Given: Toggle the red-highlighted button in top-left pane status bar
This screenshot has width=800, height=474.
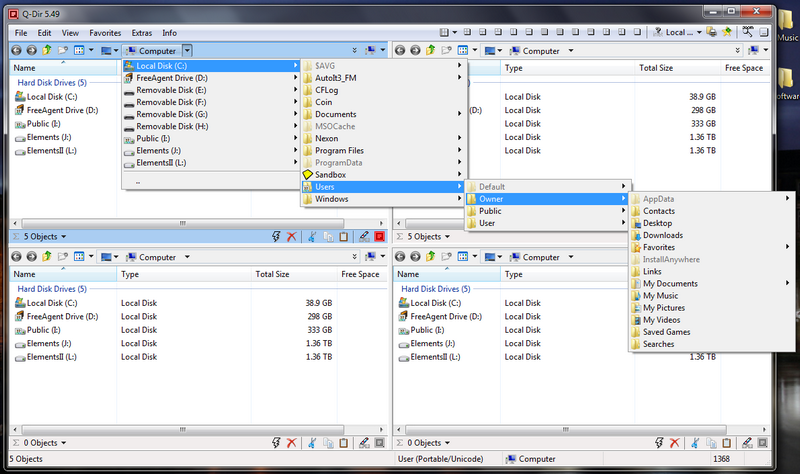Looking at the screenshot, I should pyautogui.click(x=379, y=236).
